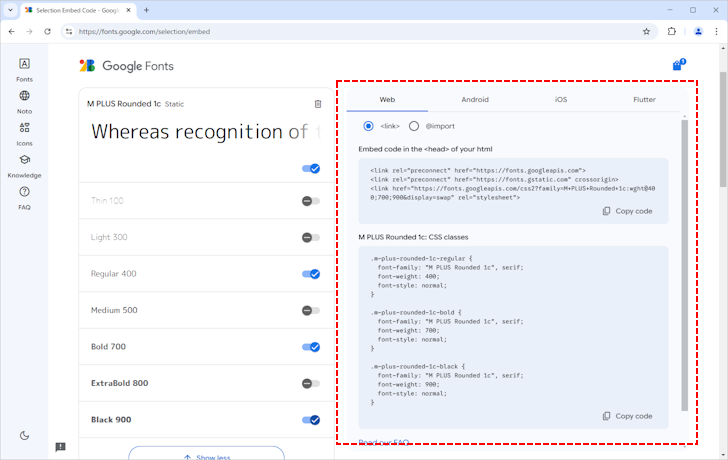
Task: Enable the ExtraBold 800 style
Action: click(311, 383)
